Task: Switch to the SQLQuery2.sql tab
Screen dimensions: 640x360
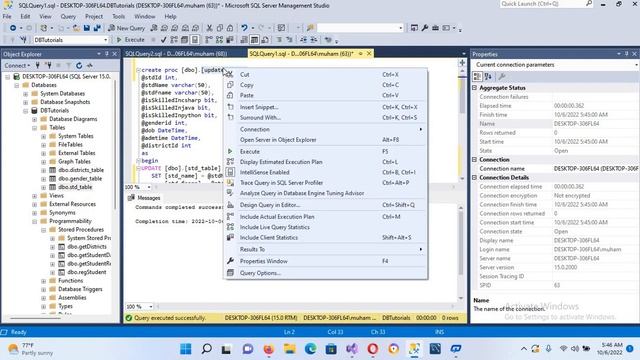Action: [176, 53]
